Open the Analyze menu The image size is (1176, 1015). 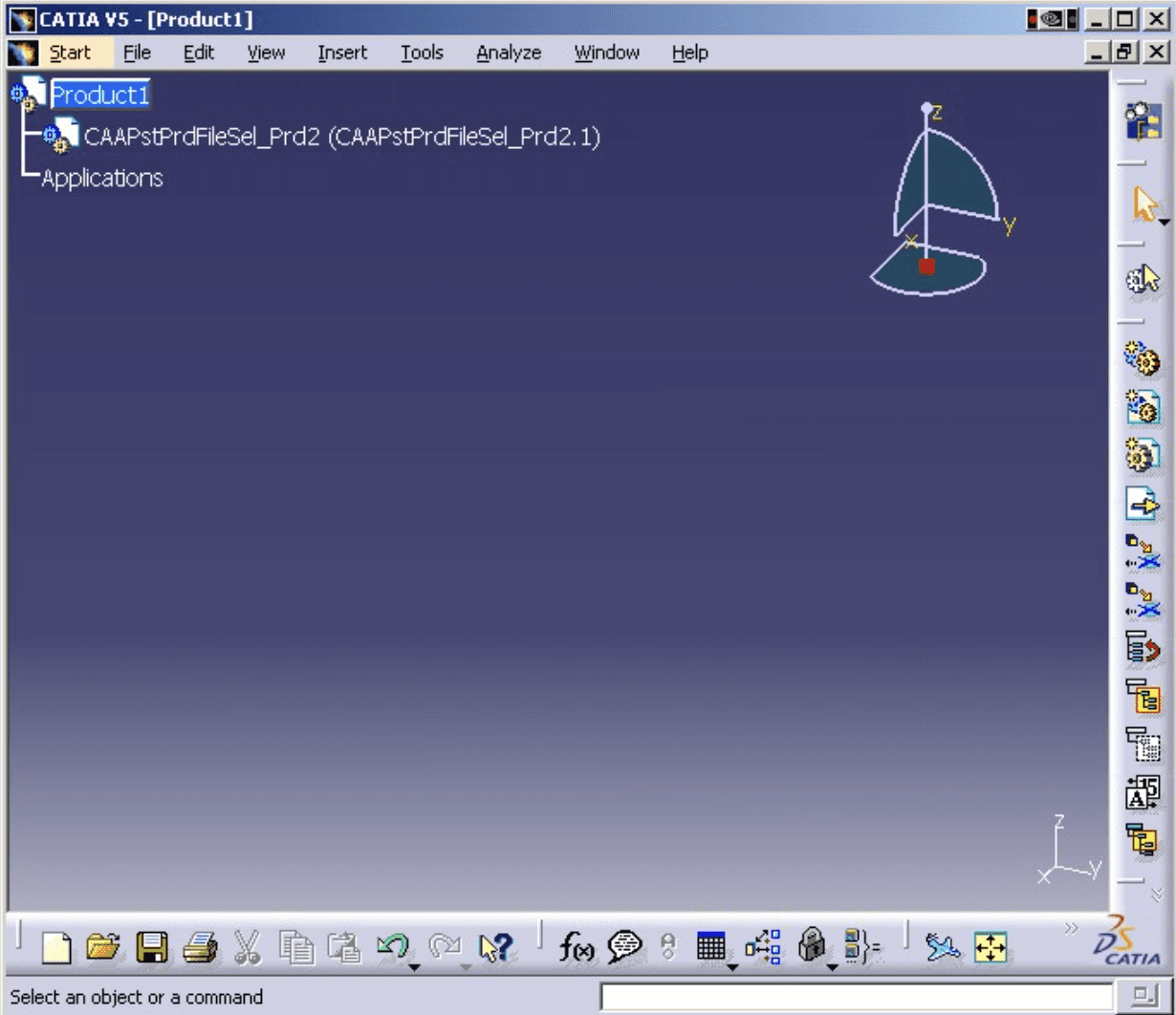[x=509, y=53]
